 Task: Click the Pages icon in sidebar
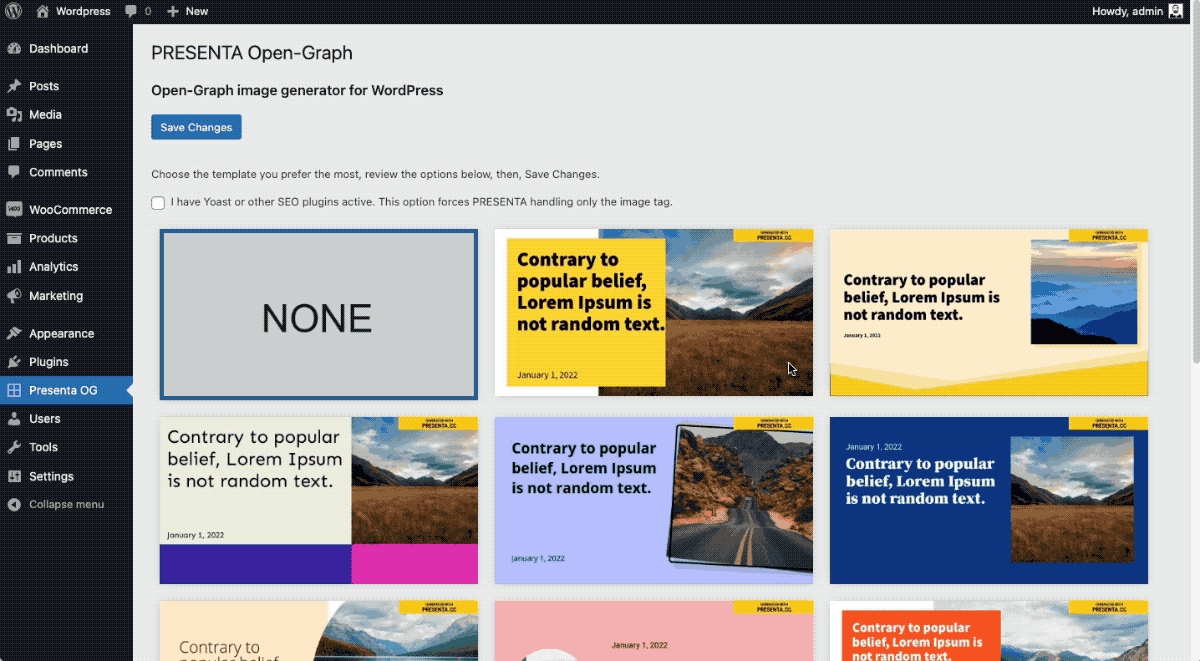click(x=14, y=144)
